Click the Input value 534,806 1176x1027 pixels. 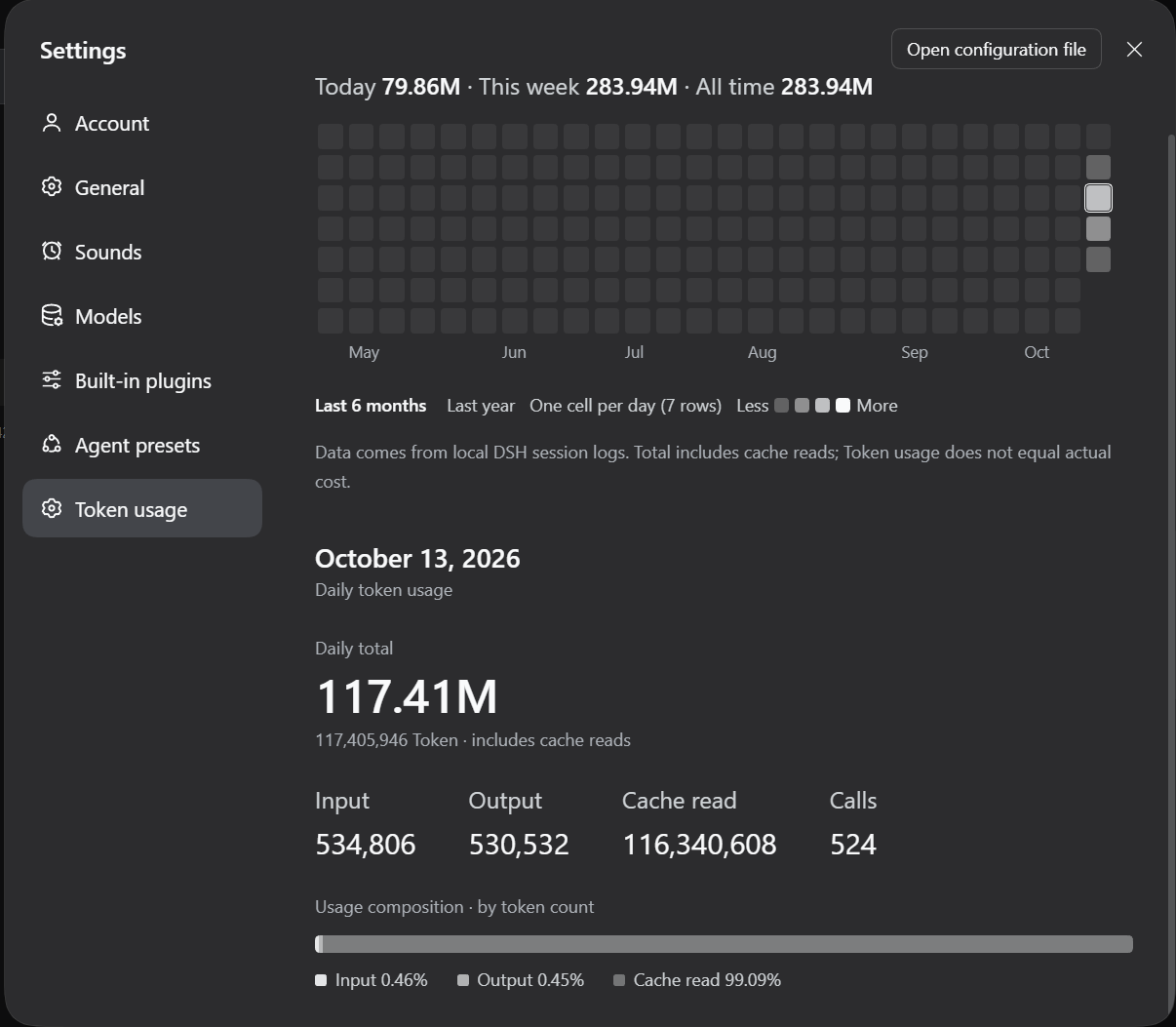tap(366, 845)
